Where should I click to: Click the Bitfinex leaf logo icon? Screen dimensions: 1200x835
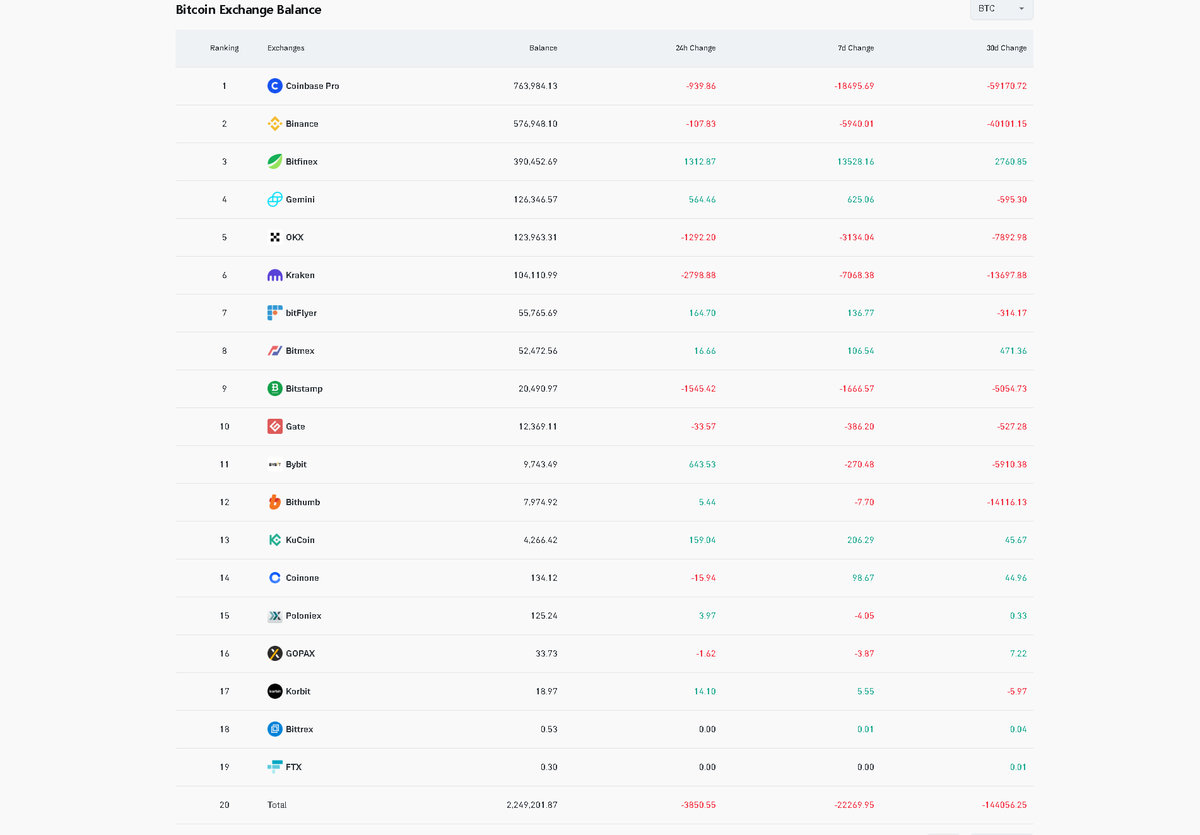point(275,162)
